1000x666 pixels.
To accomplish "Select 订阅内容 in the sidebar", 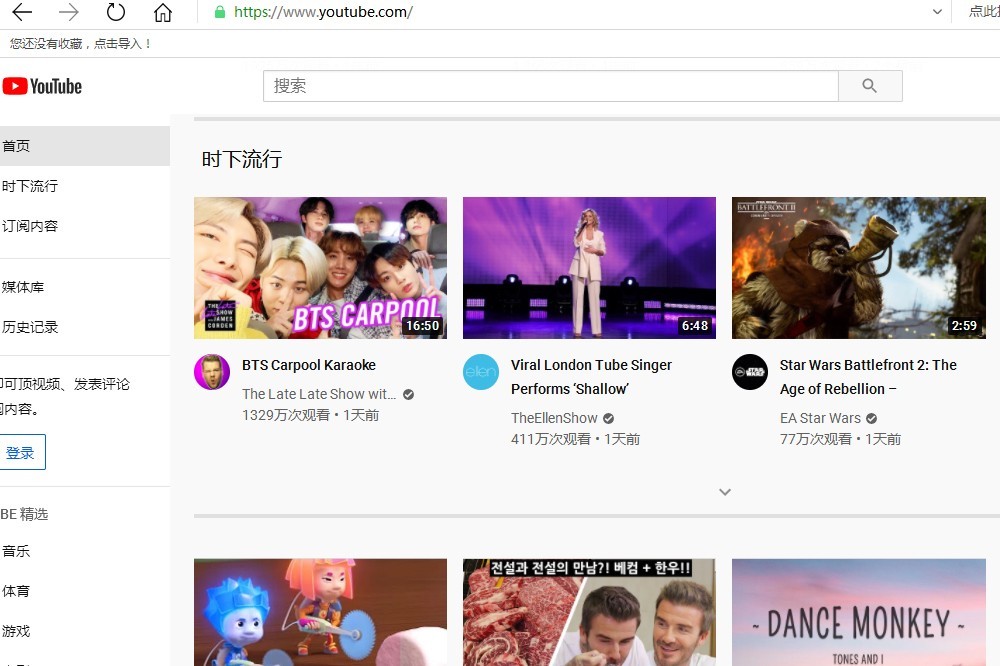I will (30, 225).
